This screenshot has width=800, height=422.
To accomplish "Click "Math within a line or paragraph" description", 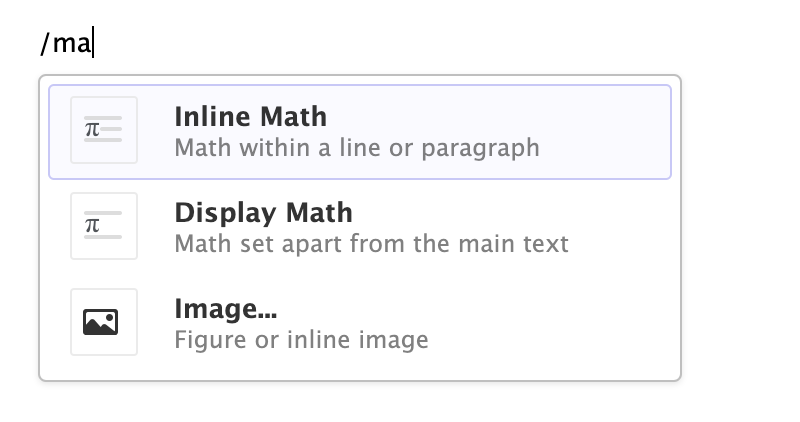I will (356, 148).
